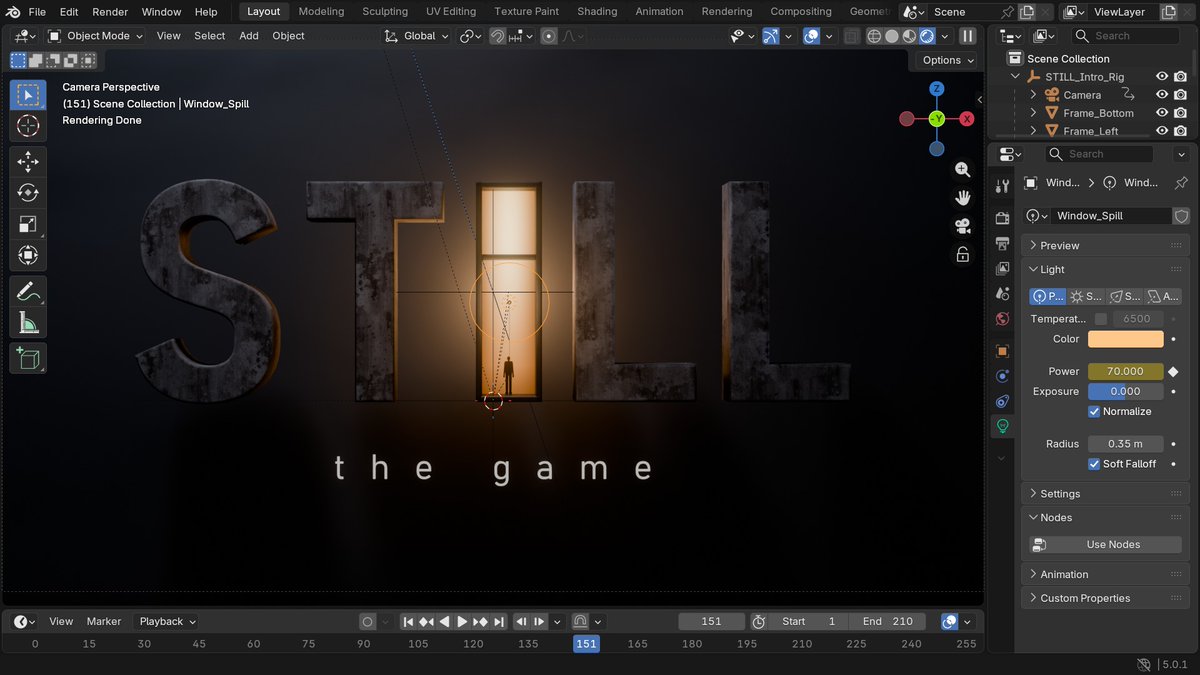Toggle fake user shield for Window_Spill
The height and width of the screenshot is (675, 1200).
1181,216
